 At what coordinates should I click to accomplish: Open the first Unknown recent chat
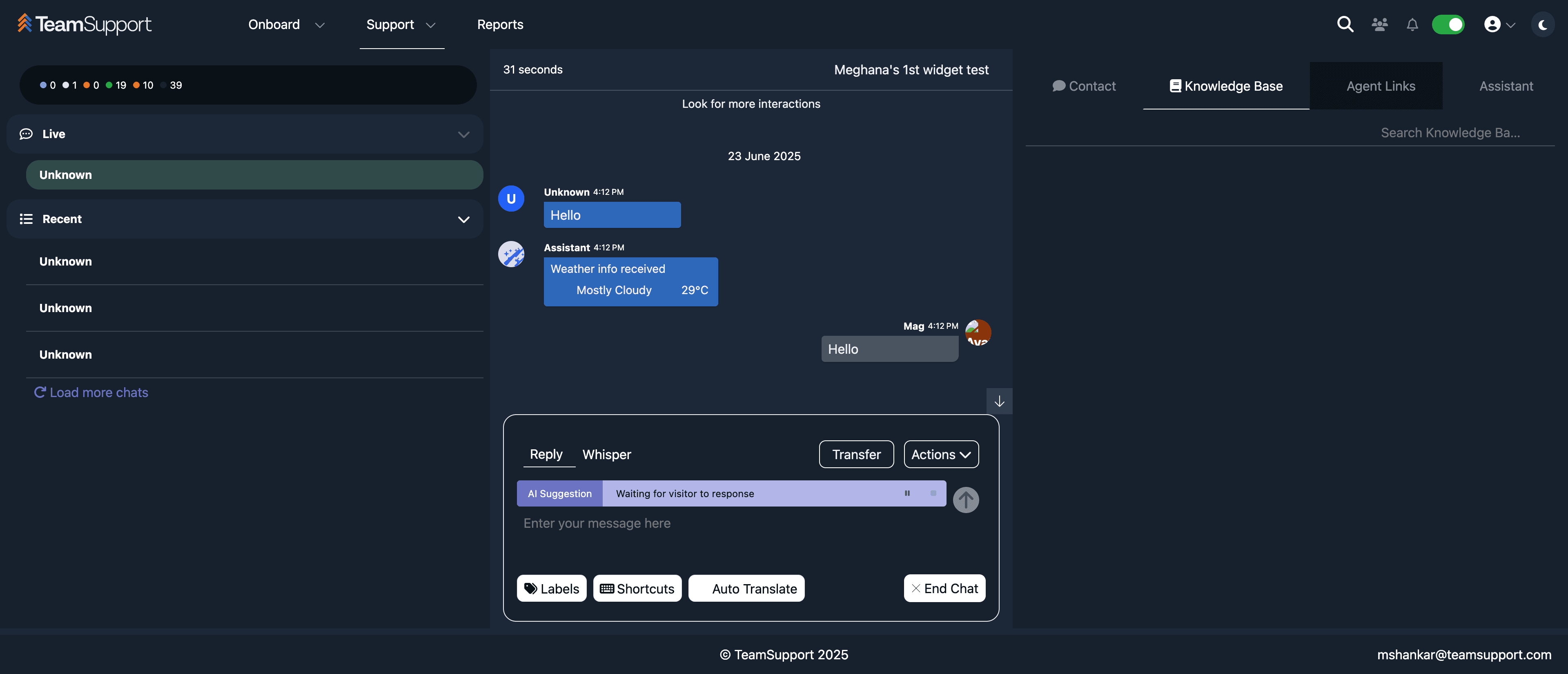click(254, 261)
